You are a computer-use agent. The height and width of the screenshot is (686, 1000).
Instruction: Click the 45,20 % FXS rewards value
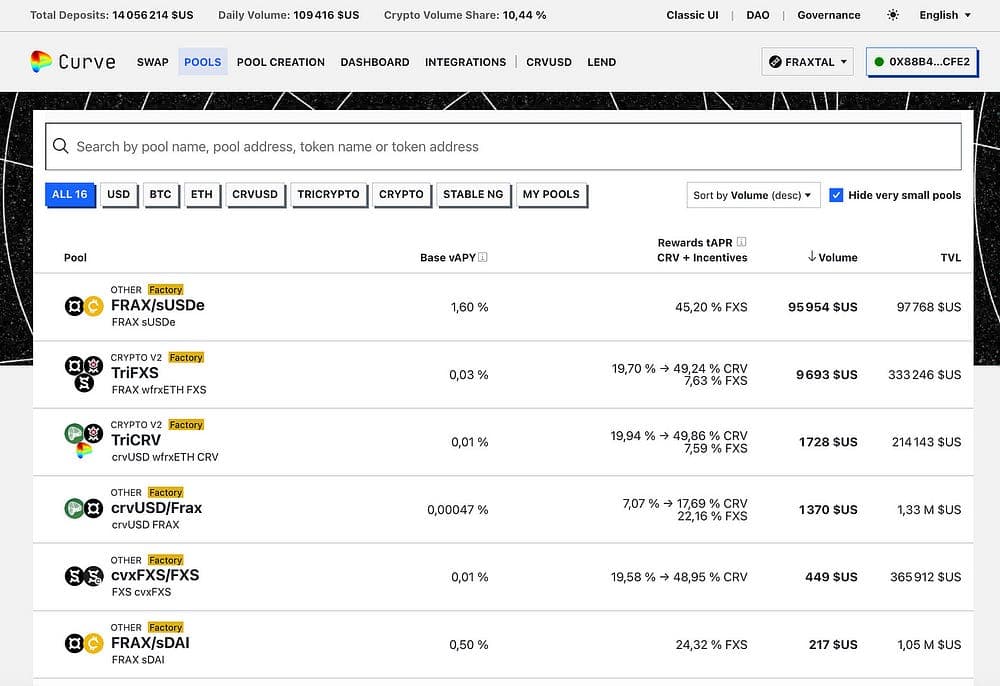click(x=711, y=307)
